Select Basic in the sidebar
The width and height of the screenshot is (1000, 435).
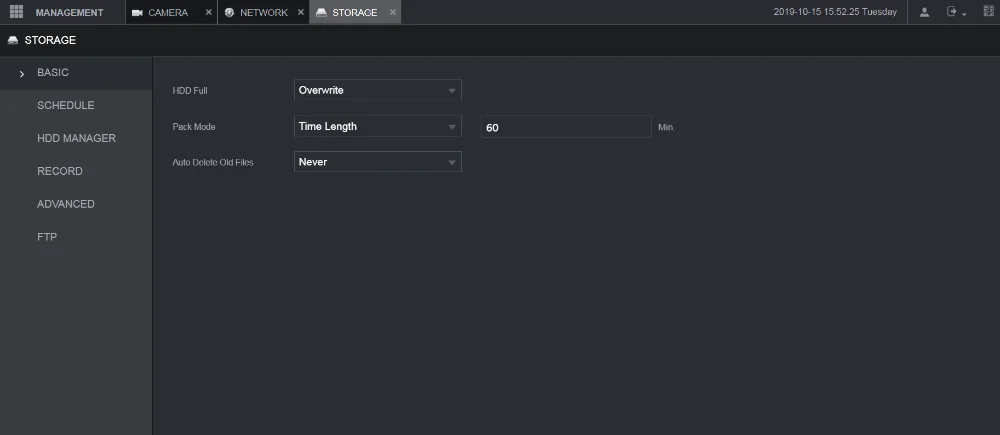[x=76, y=73]
